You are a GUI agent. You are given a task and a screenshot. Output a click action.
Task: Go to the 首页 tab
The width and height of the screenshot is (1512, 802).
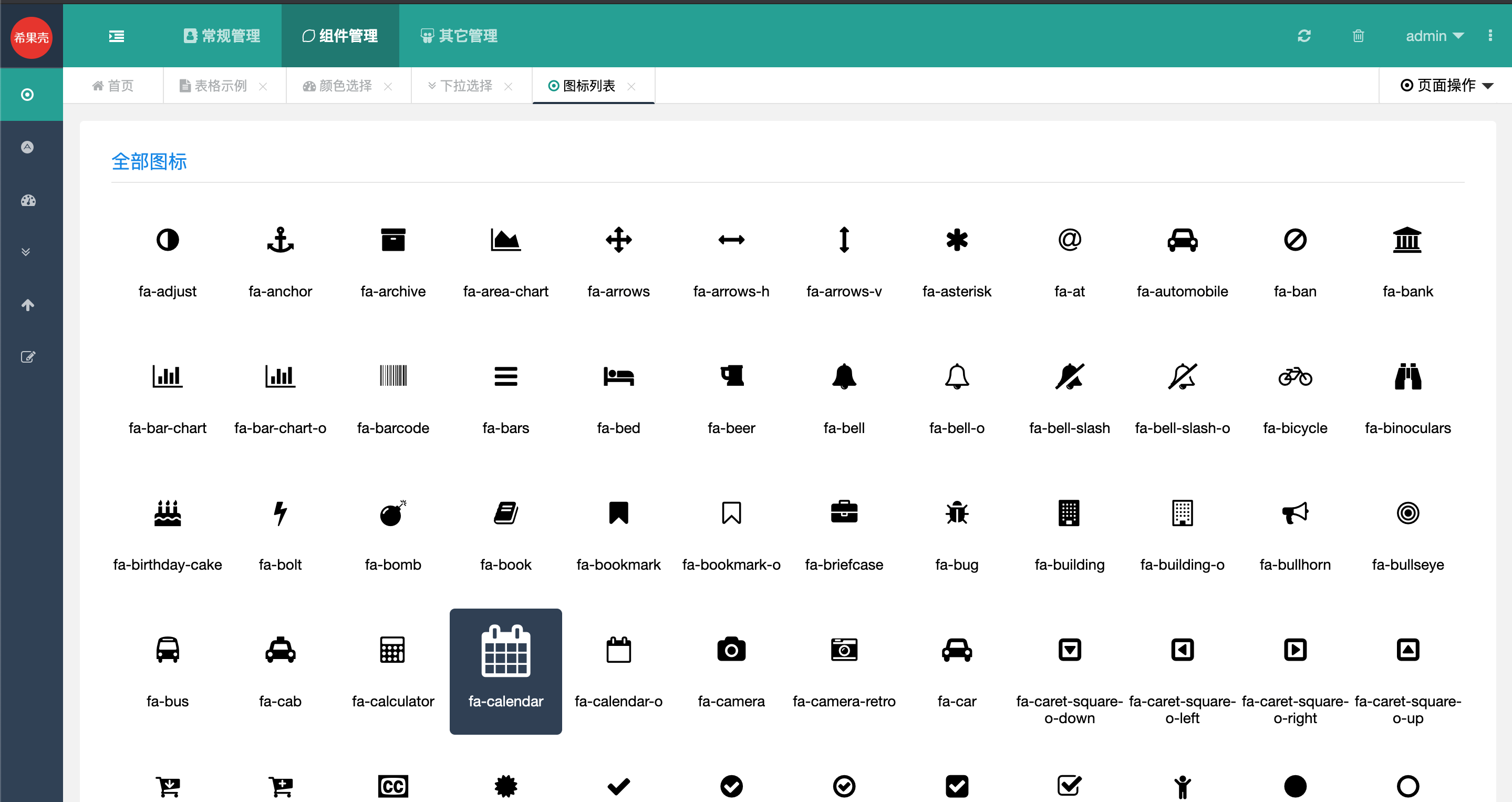point(113,86)
